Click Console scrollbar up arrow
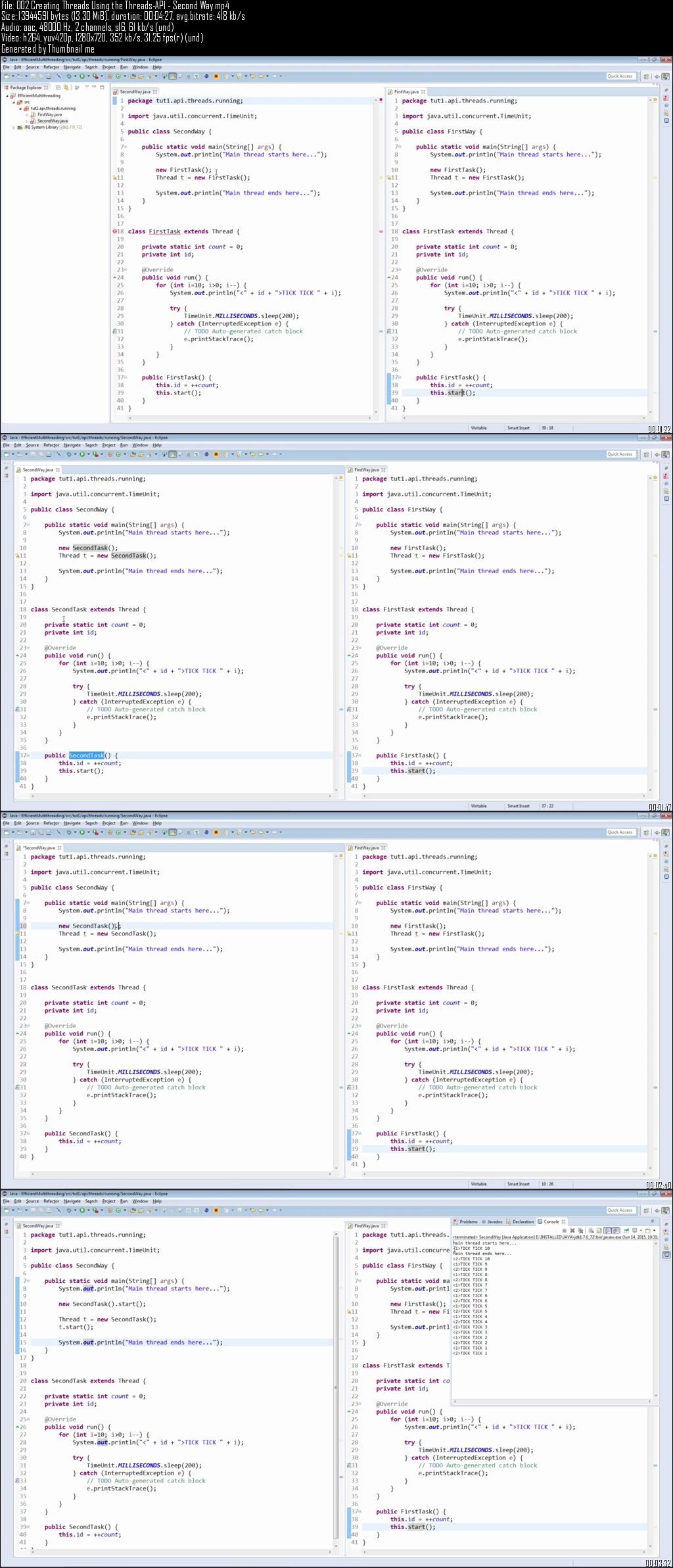Screen dimensions: 673x1568 click(x=656, y=1243)
